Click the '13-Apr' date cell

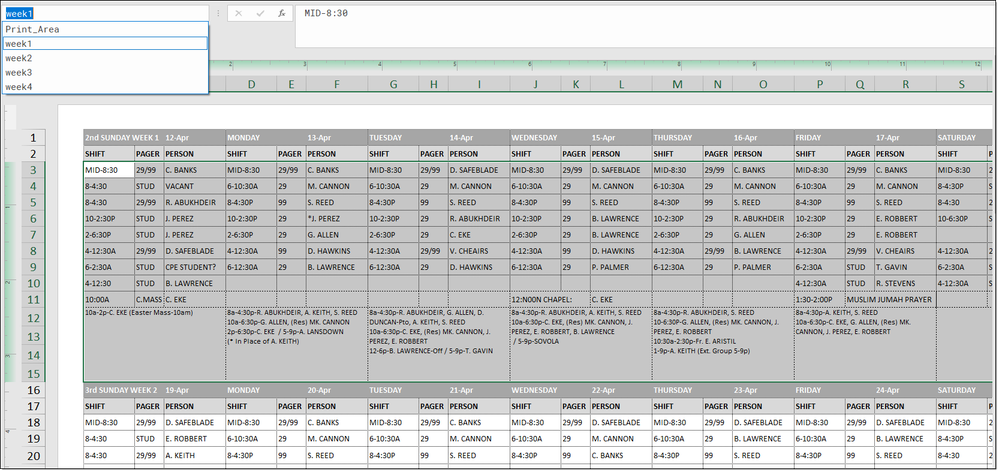(x=336, y=138)
